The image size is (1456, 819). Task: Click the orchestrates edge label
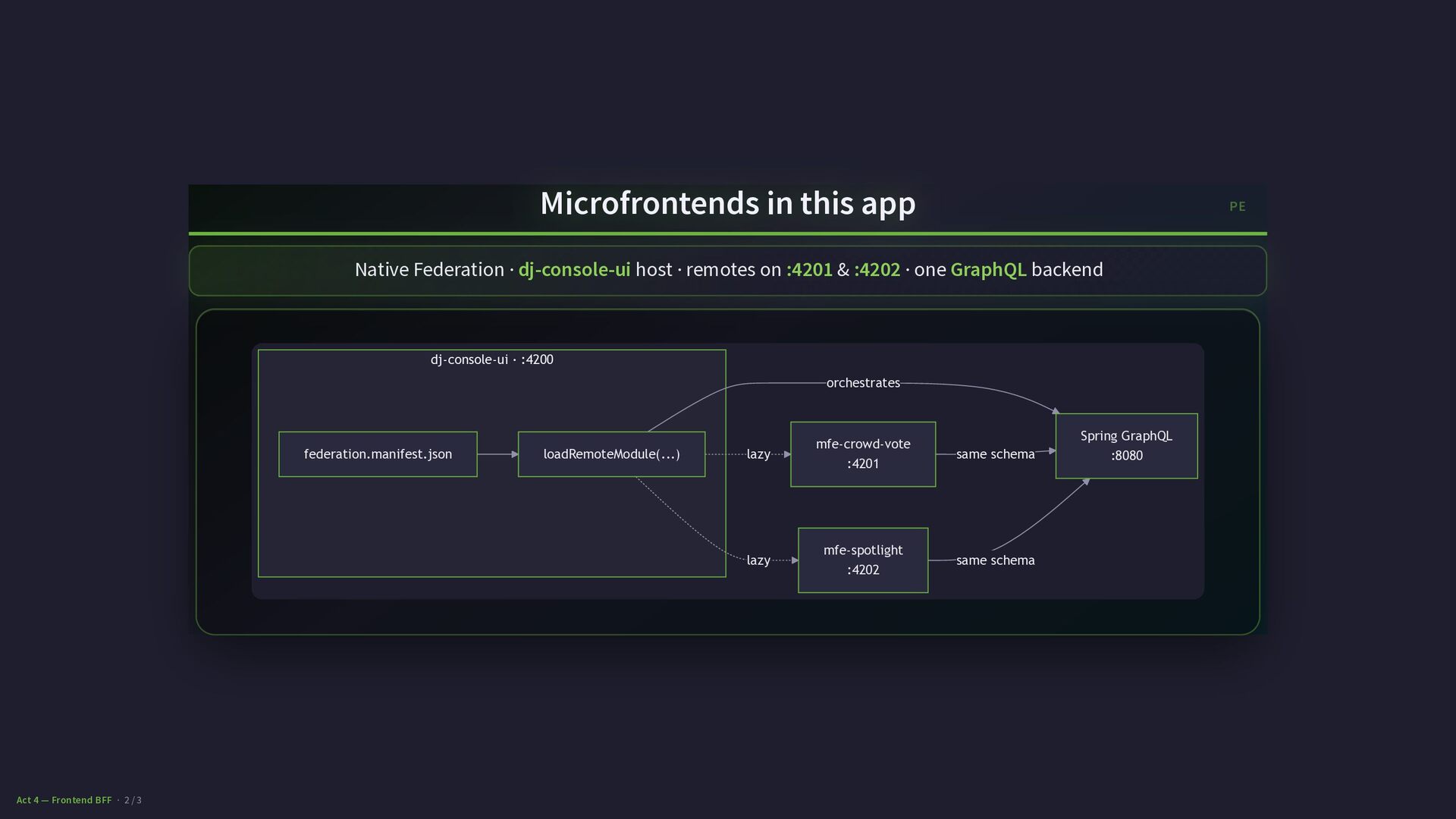863,383
